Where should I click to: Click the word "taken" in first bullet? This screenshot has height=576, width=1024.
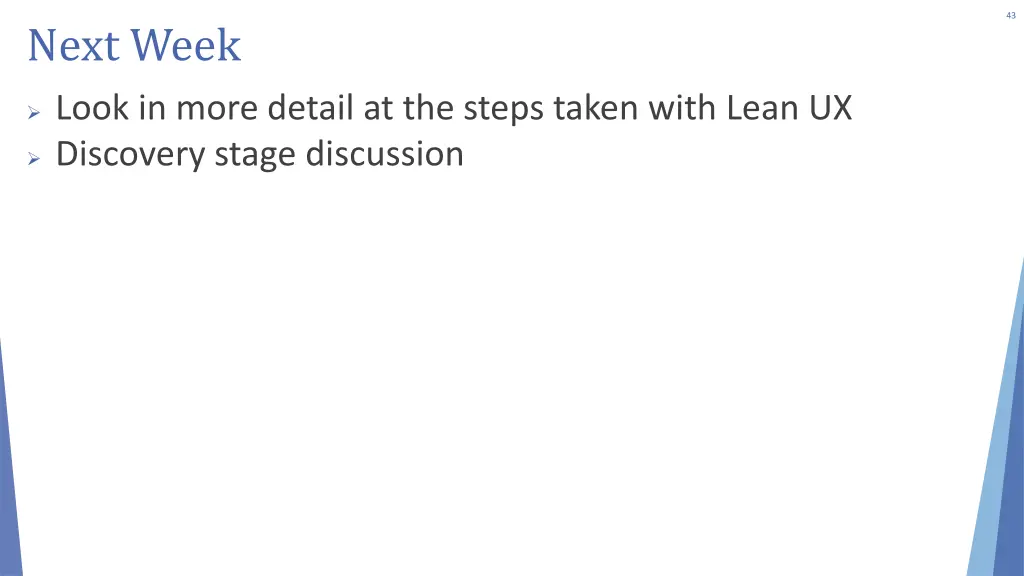coord(596,108)
